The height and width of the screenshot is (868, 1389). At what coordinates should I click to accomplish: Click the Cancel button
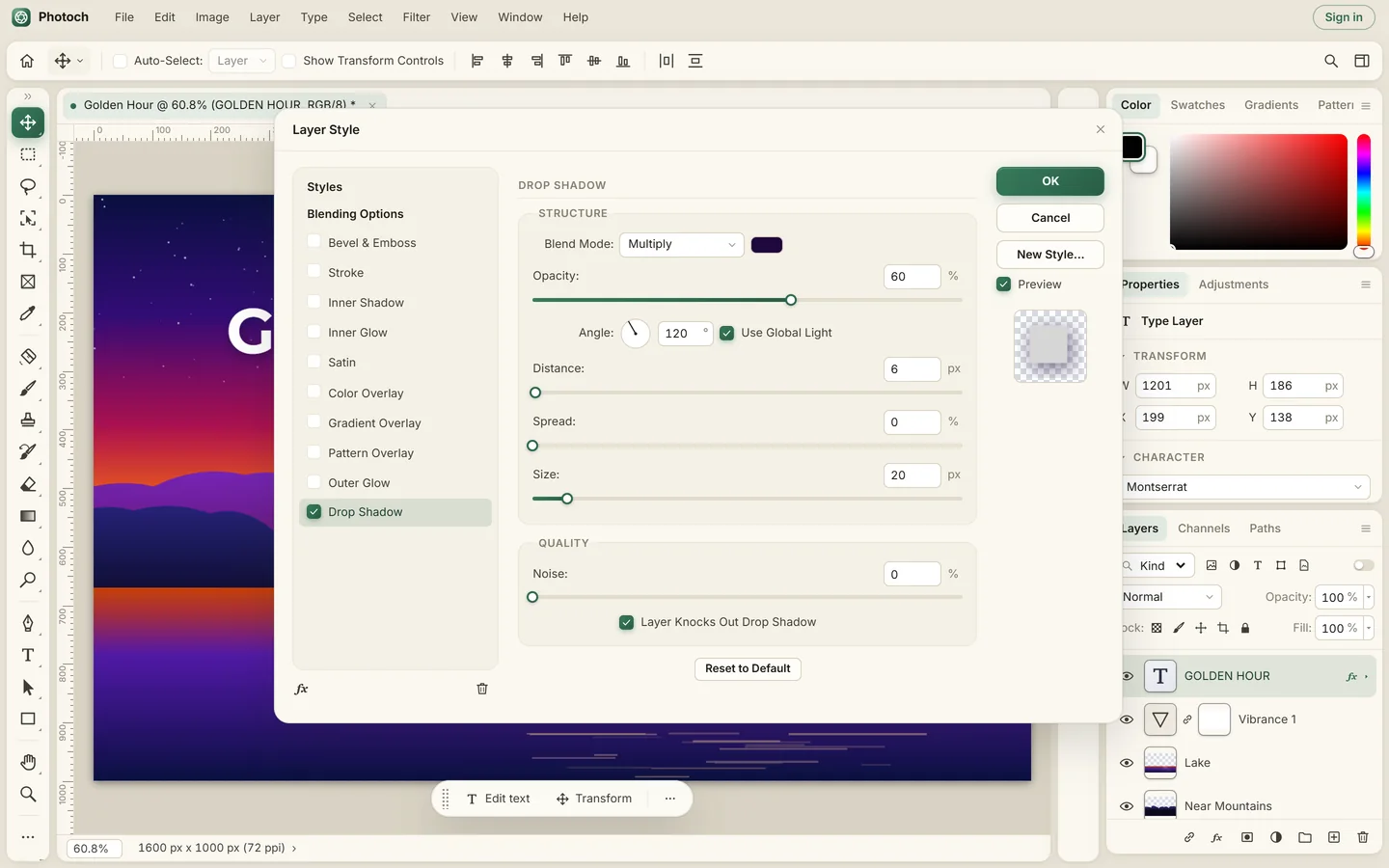pyautogui.click(x=1050, y=218)
